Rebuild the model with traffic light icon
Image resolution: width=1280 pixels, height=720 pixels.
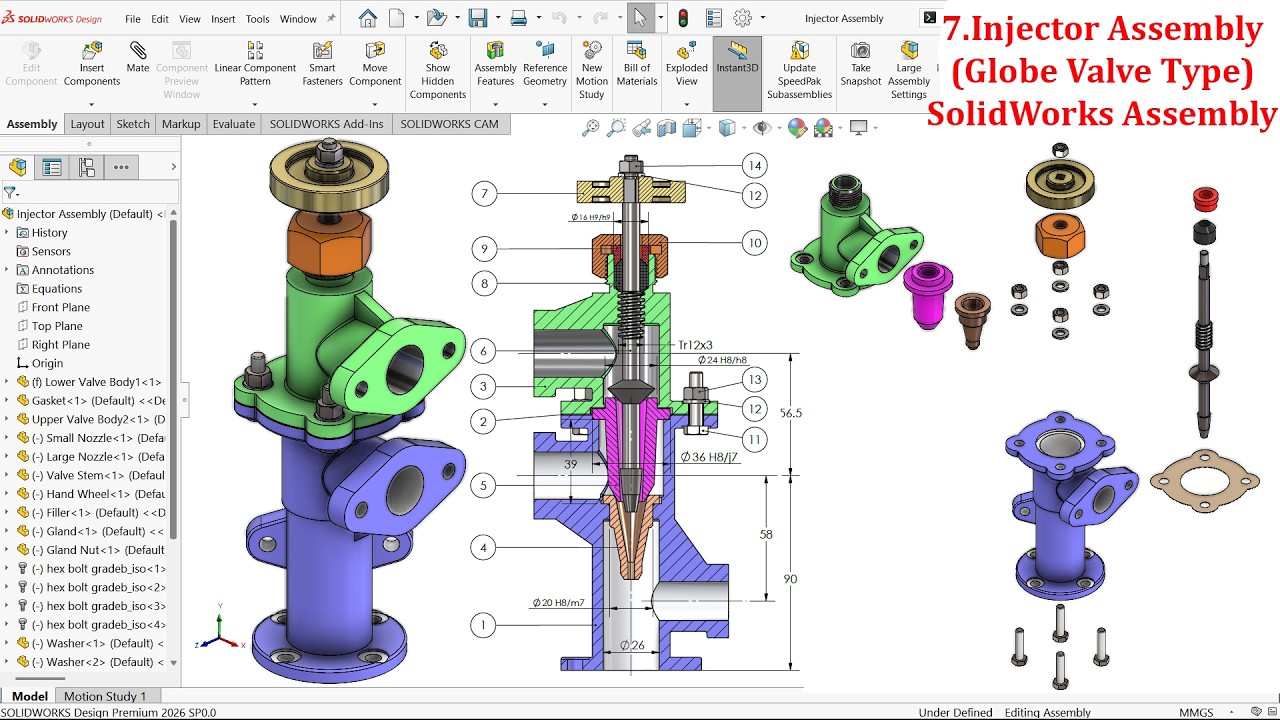click(x=684, y=18)
